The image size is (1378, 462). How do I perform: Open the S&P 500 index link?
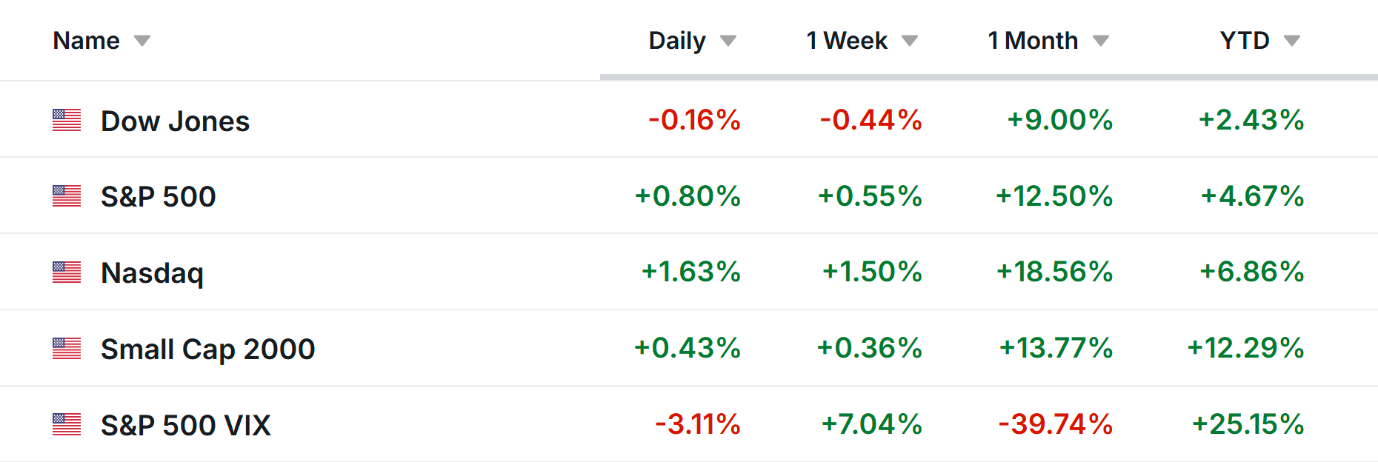[x=158, y=197]
